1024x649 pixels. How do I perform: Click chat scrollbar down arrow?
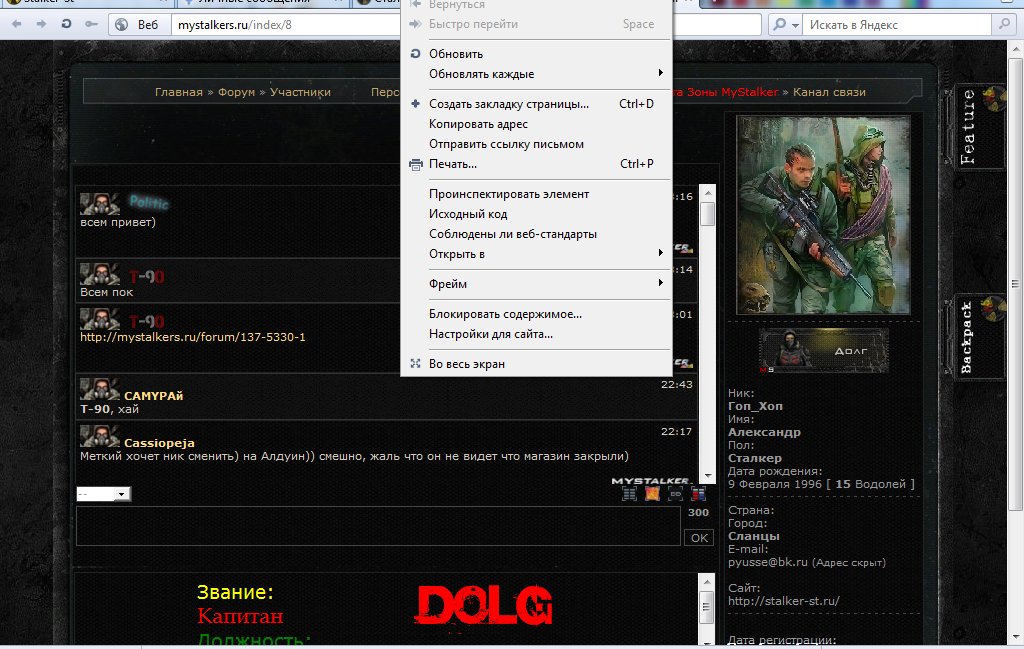point(707,477)
